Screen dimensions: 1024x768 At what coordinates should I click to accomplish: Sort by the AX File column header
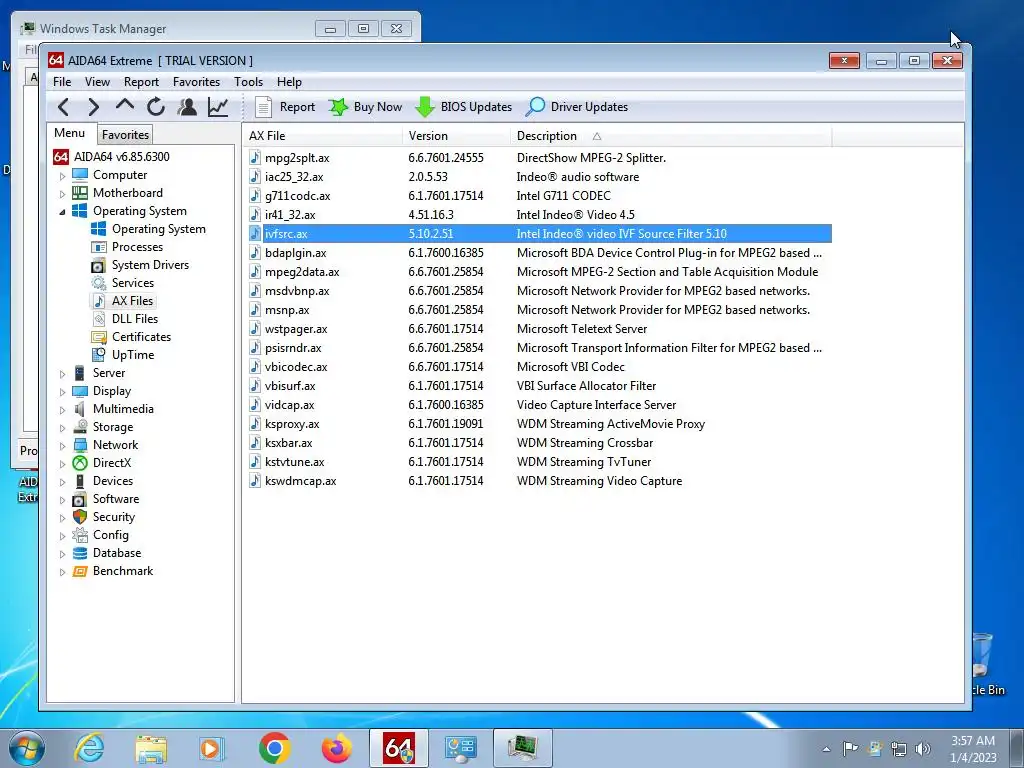tap(322, 136)
